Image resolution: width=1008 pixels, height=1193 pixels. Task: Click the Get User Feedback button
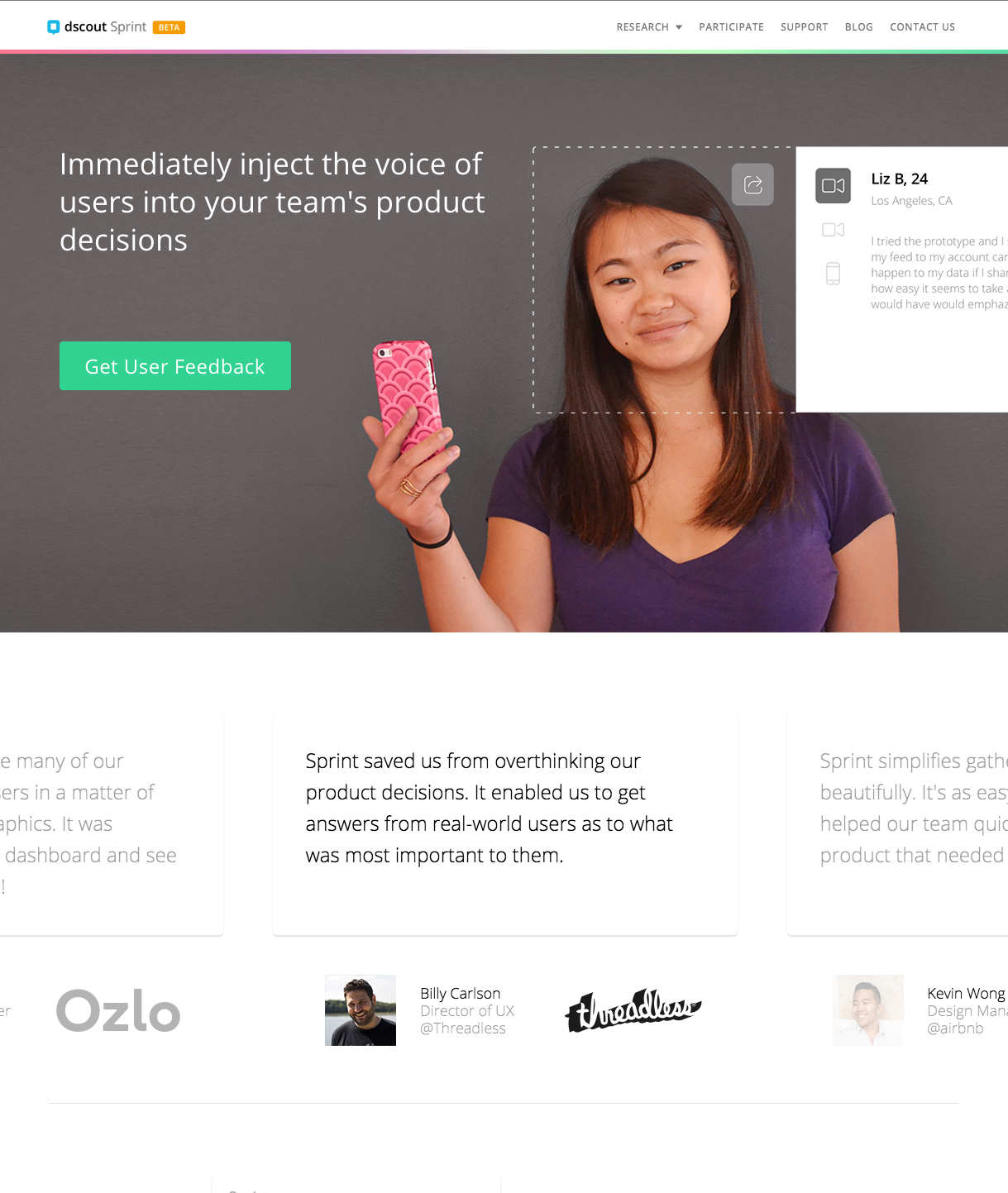pos(175,365)
